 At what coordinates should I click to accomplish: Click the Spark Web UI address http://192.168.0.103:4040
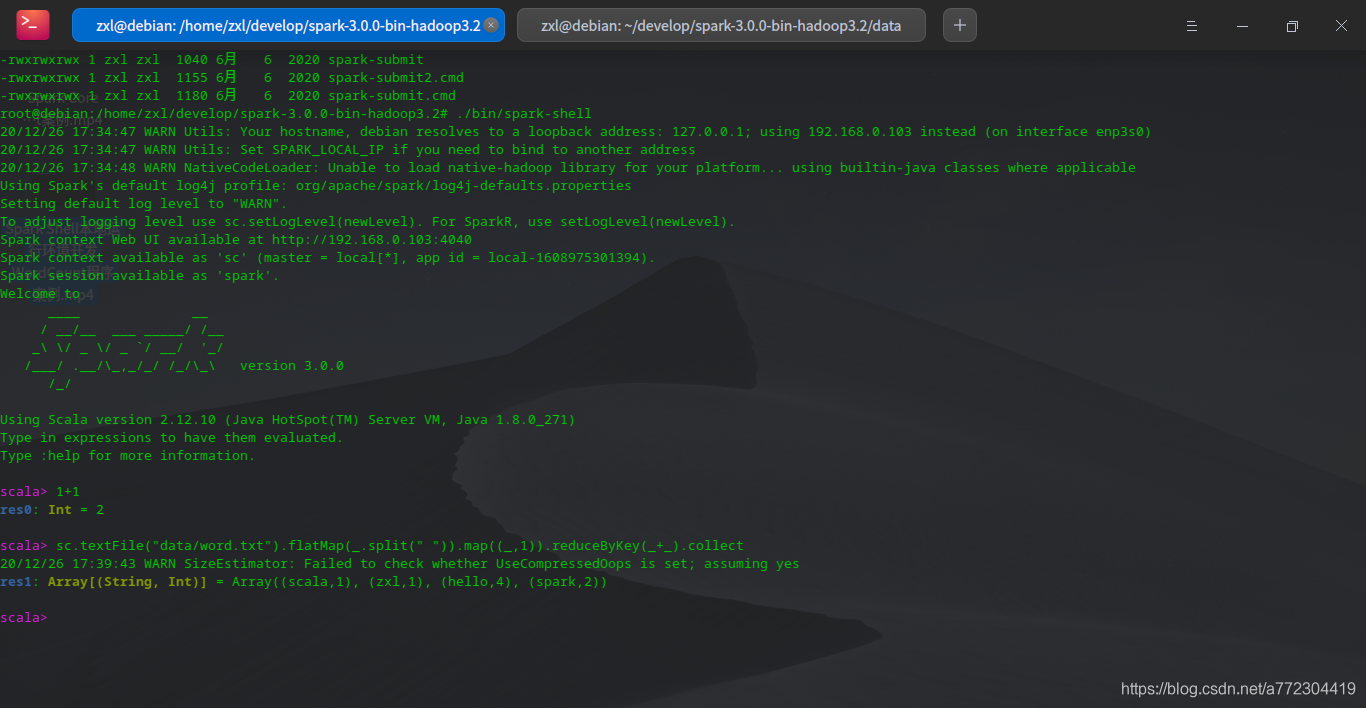point(372,240)
